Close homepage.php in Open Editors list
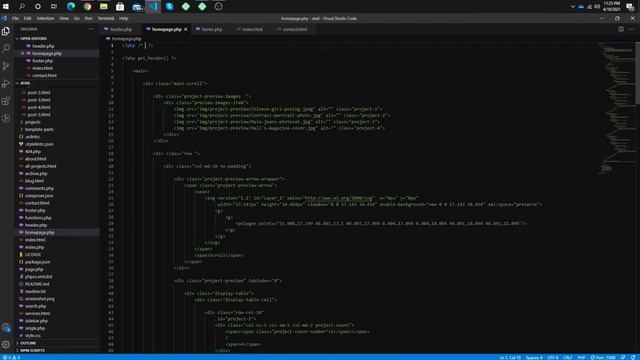 click(22, 53)
